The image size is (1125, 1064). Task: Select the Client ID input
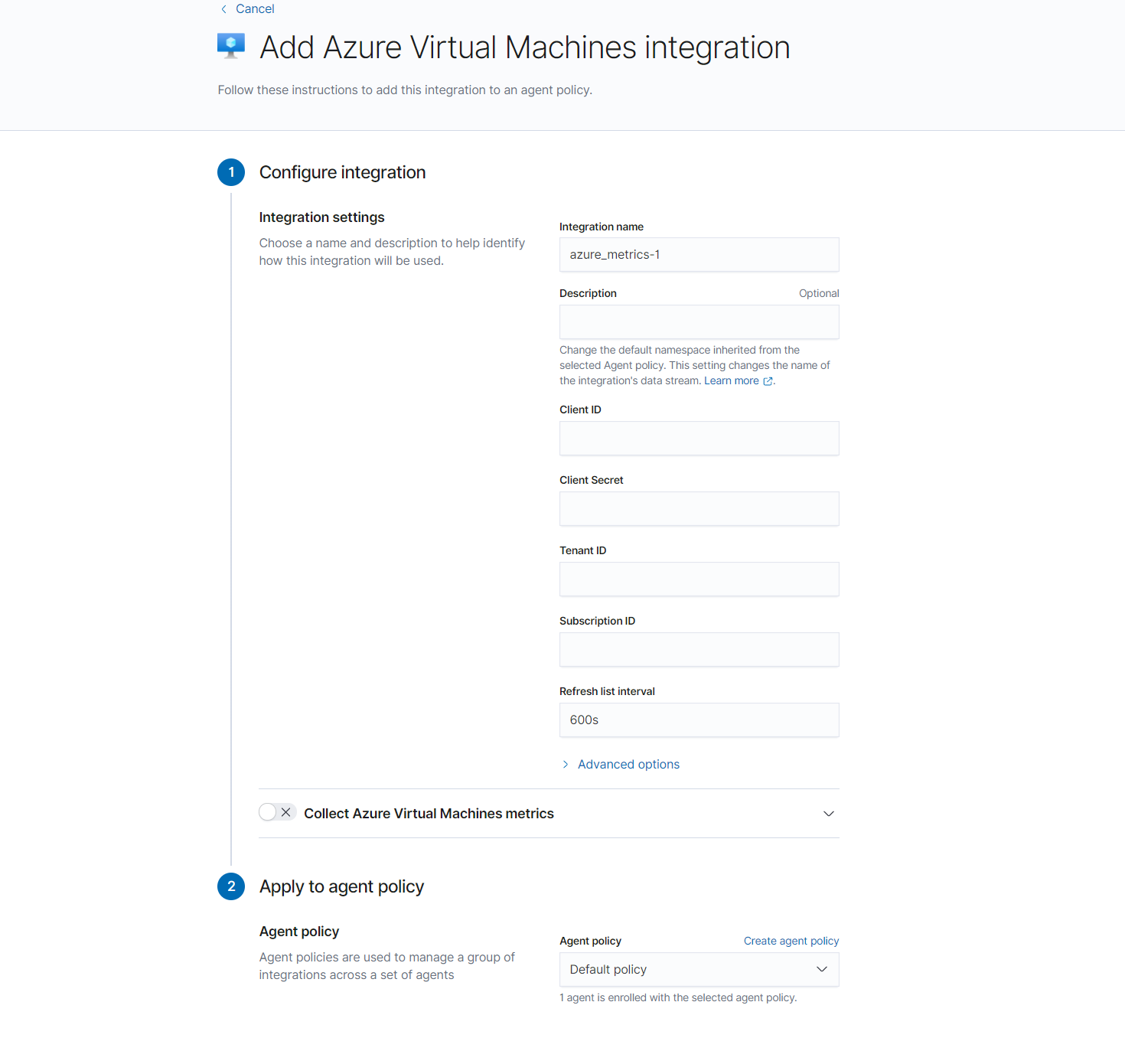coord(699,438)
